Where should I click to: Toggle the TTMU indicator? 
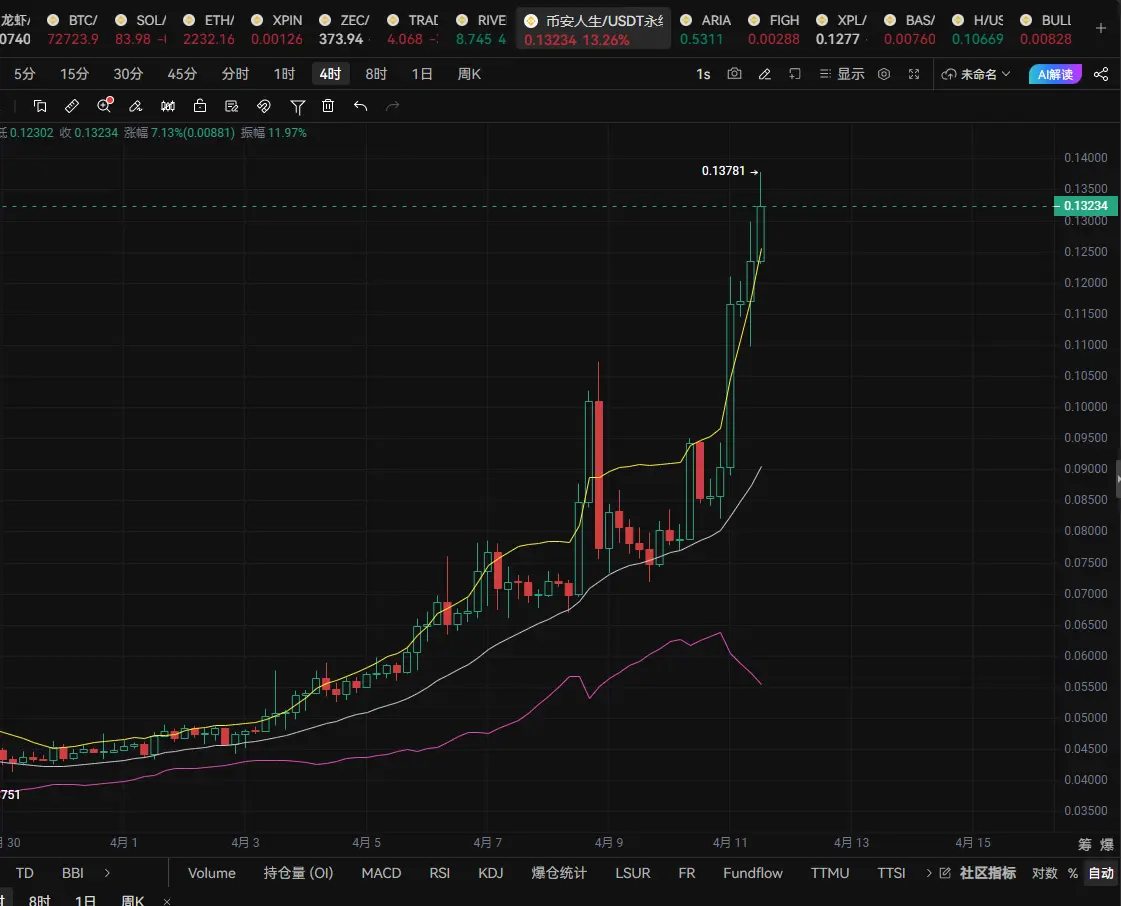click(830, 872)
